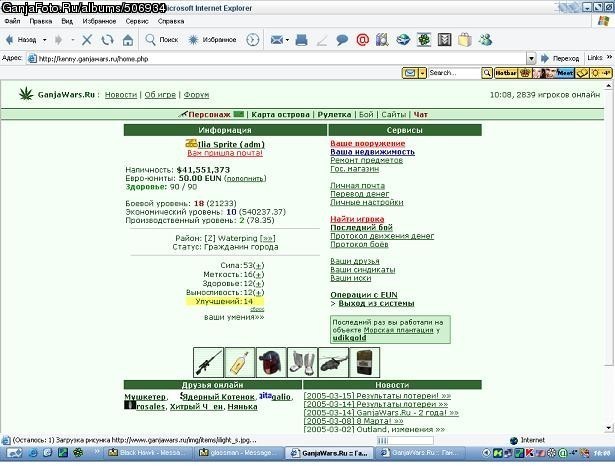The width and height of the screenshot is (615, 476).
Task: Click the Hotbar mail envelope icon
Action: click(410, 73)
